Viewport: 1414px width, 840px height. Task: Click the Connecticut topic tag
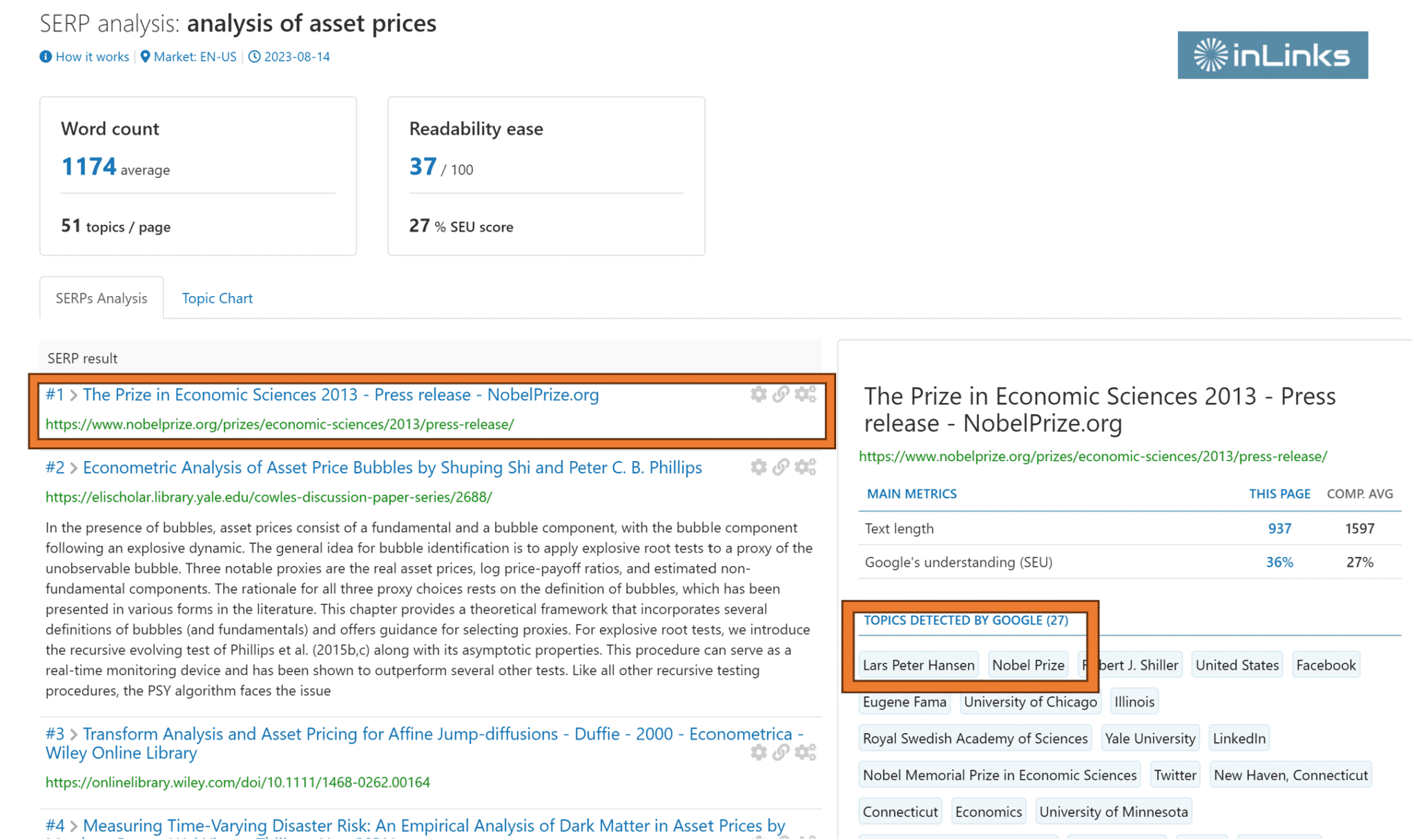click(x=900, y=811)
